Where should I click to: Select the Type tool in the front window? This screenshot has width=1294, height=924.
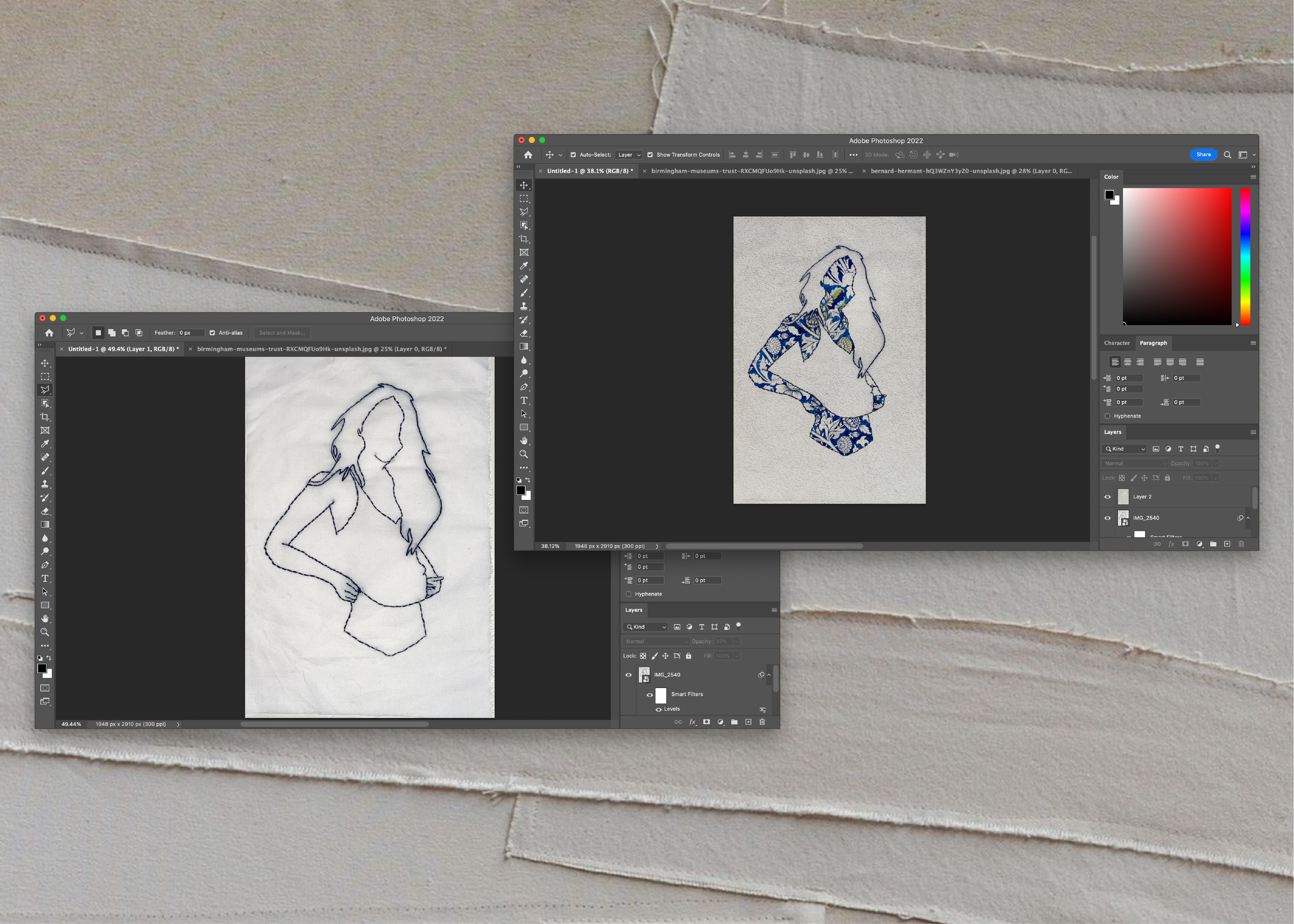524,400
